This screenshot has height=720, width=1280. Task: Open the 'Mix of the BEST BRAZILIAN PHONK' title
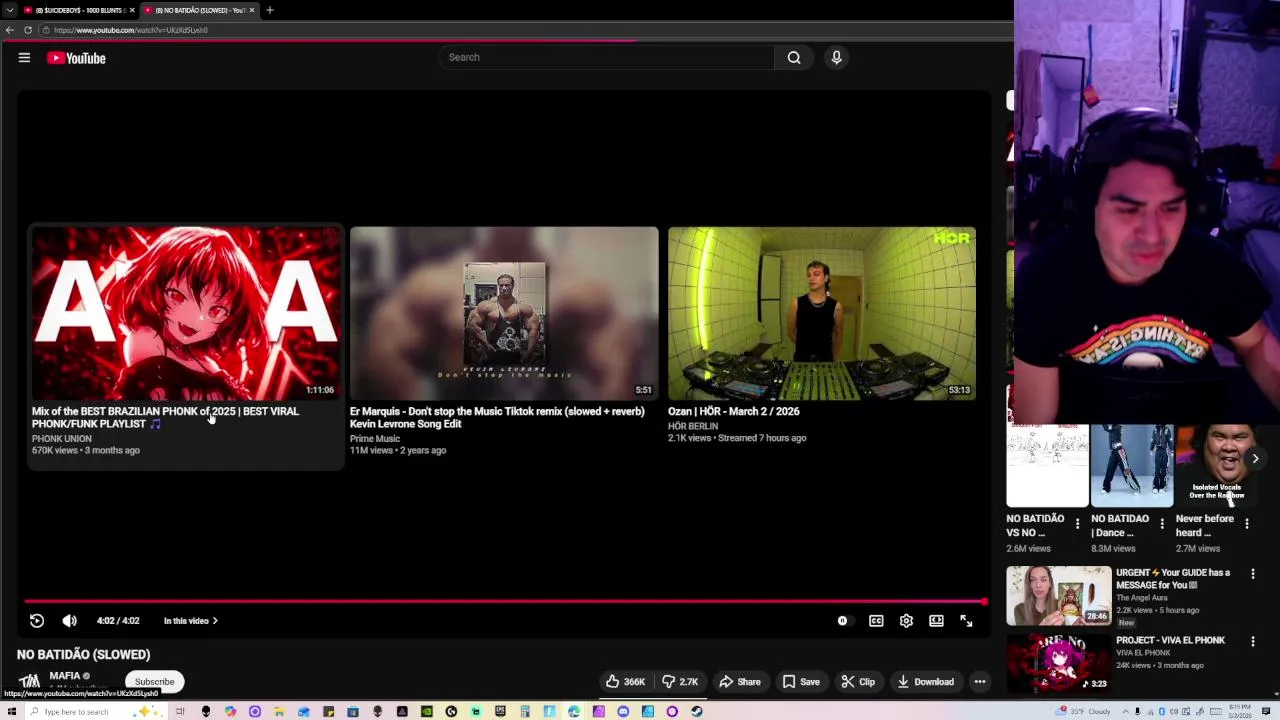(x=165, y=417)
